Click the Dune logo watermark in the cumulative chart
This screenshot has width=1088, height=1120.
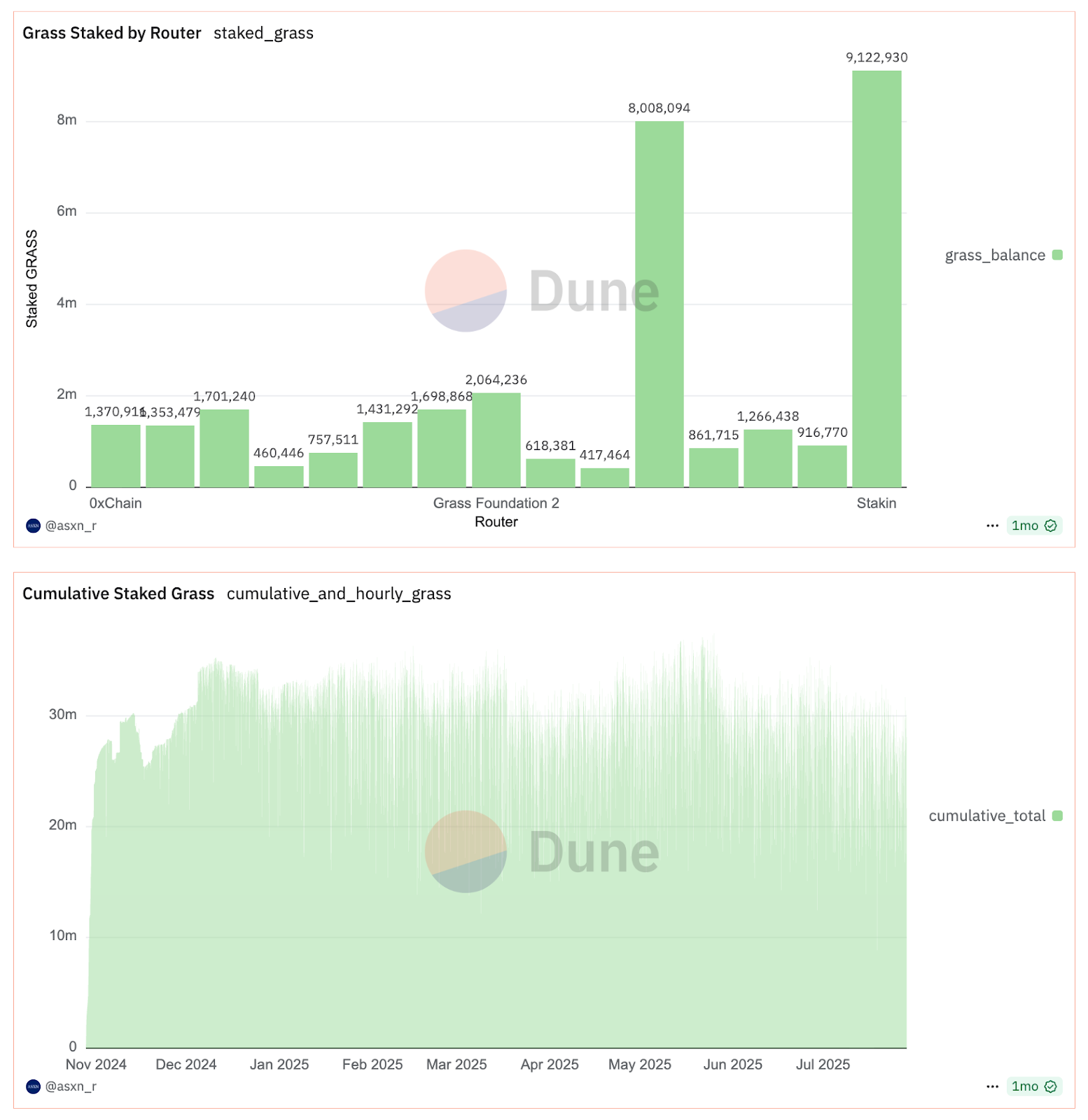click(x=466, y=851)
